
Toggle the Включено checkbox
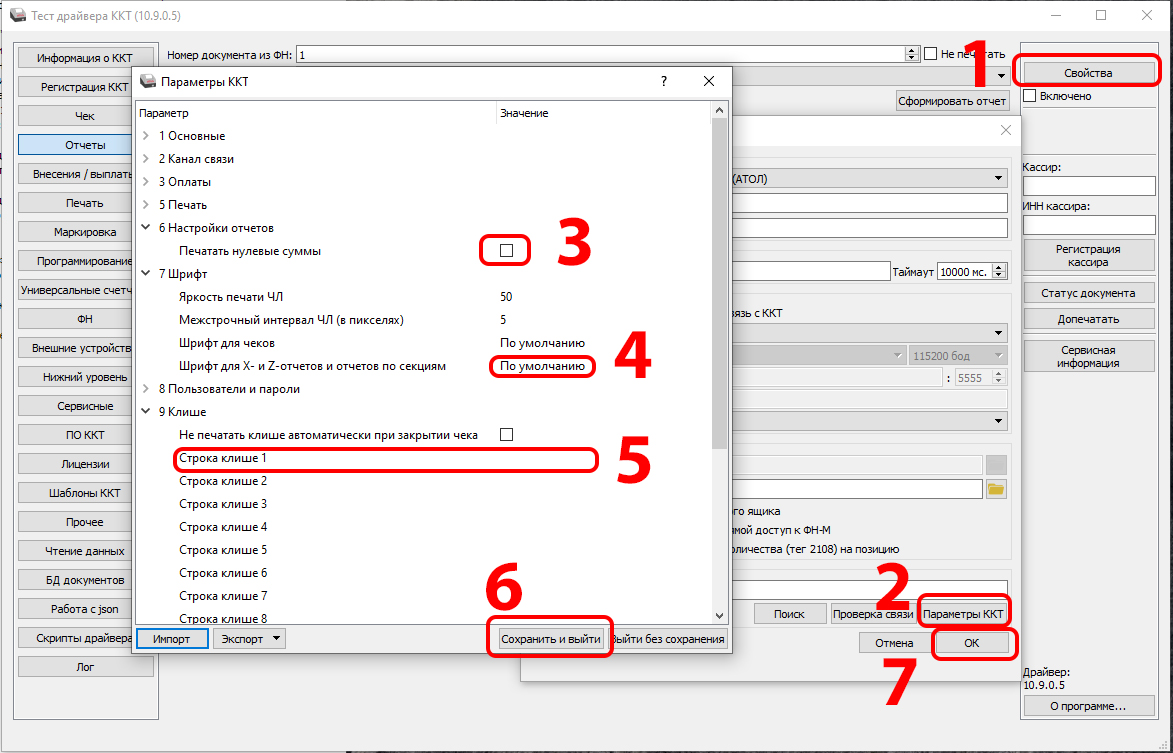(1030, 96)
